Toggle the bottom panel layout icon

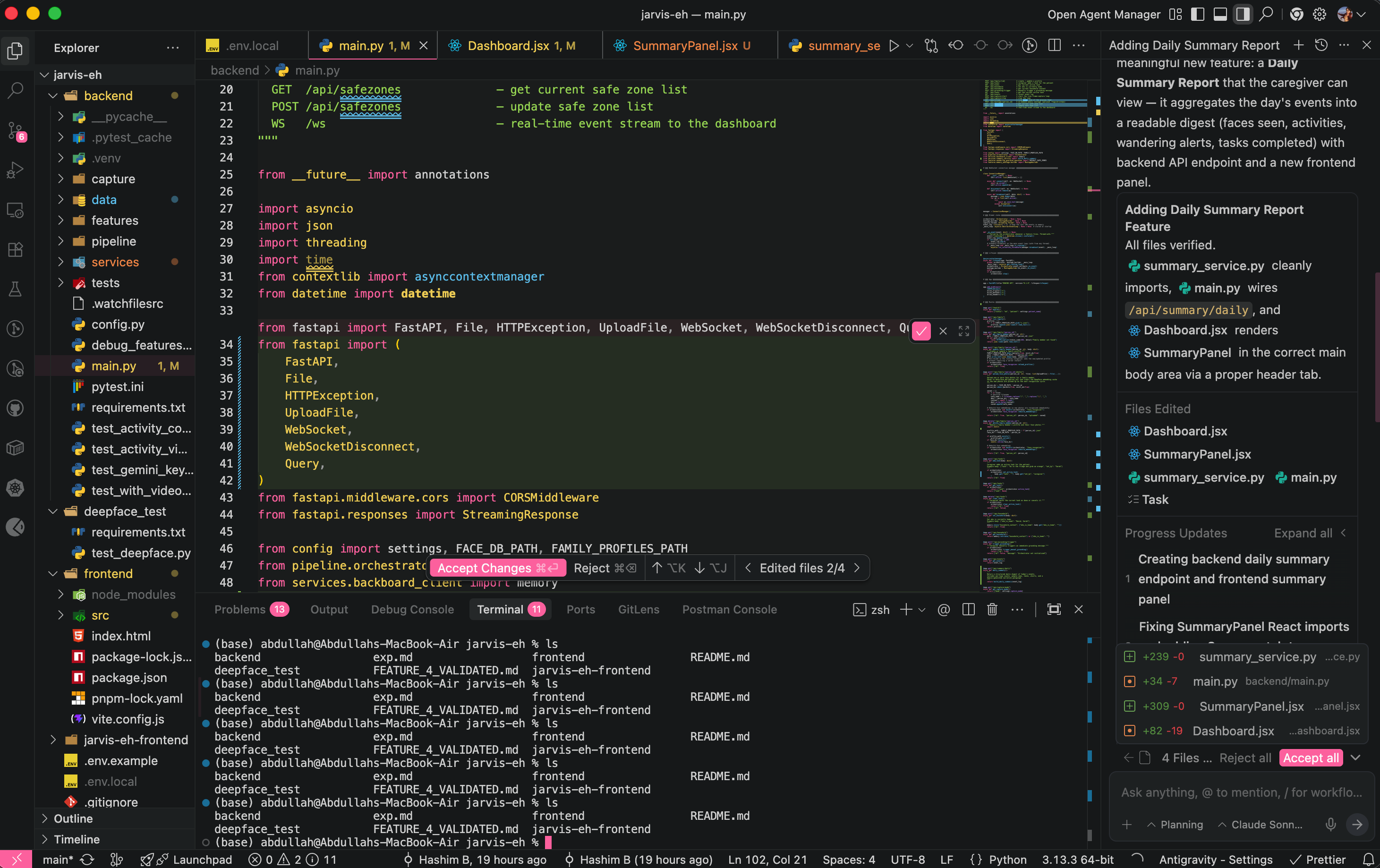(x=1220, y=14)
